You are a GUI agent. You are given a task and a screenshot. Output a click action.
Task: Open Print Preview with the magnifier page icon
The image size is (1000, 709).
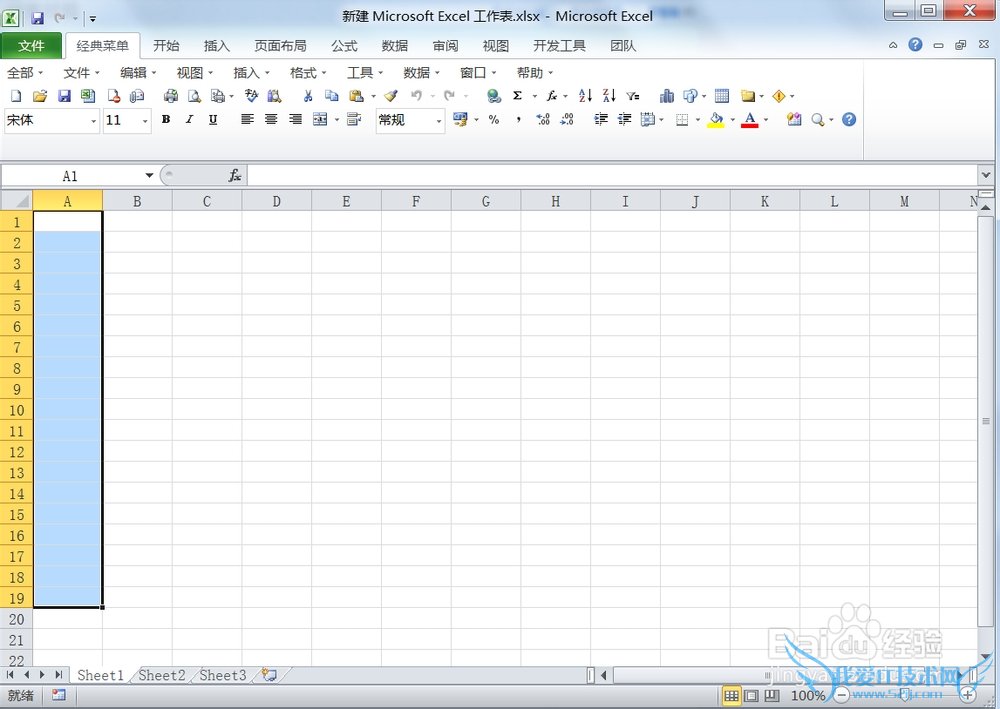(x=195, y=96)
